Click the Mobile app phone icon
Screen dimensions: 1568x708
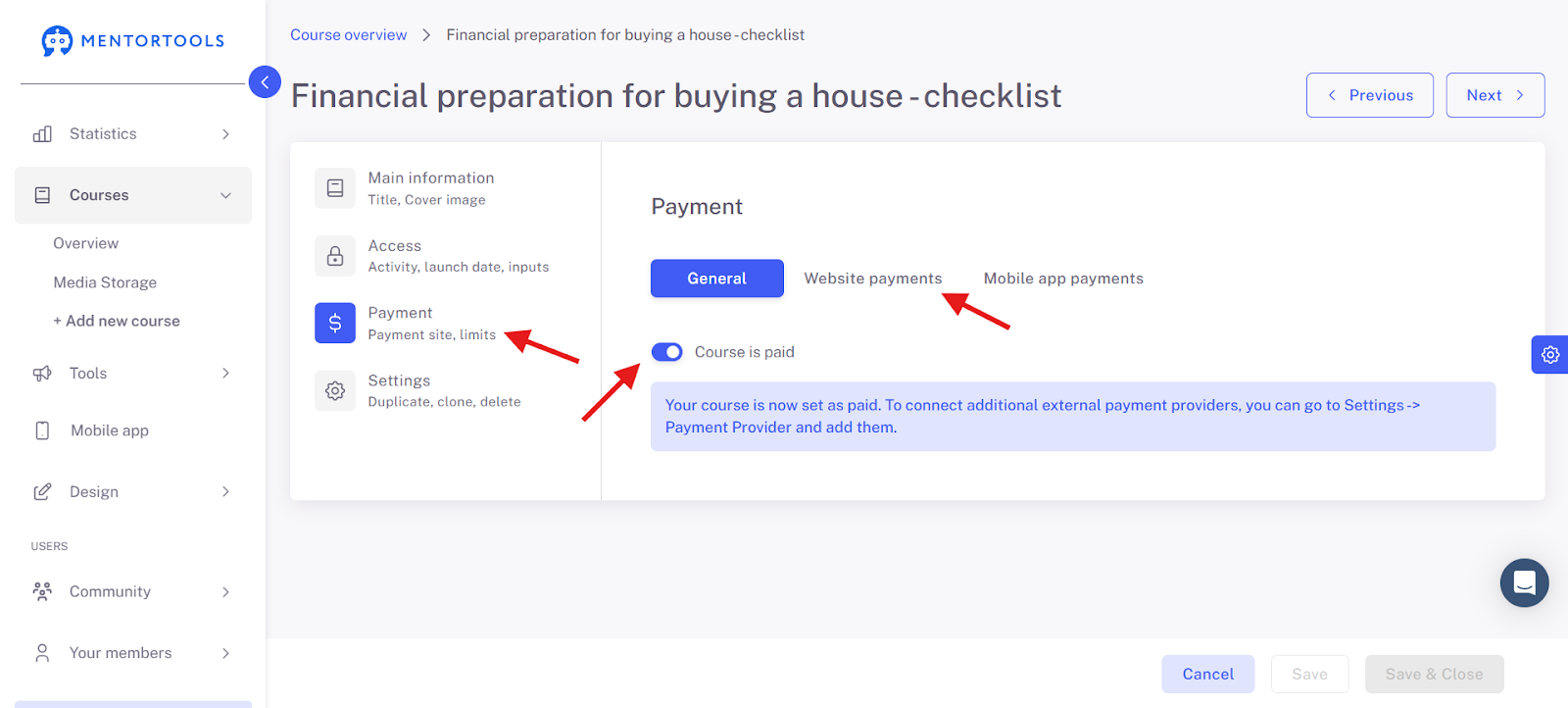42,430
